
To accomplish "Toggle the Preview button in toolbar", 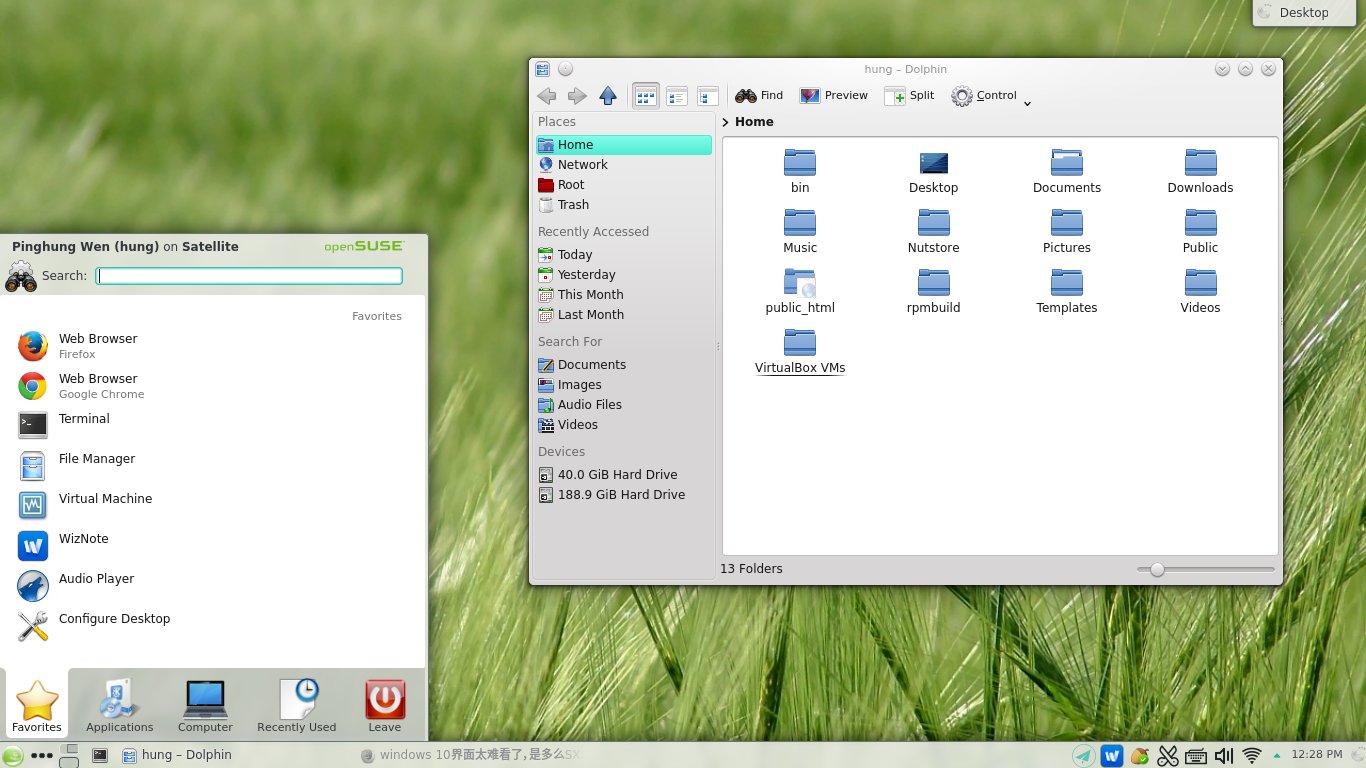I will pos(834,96).
